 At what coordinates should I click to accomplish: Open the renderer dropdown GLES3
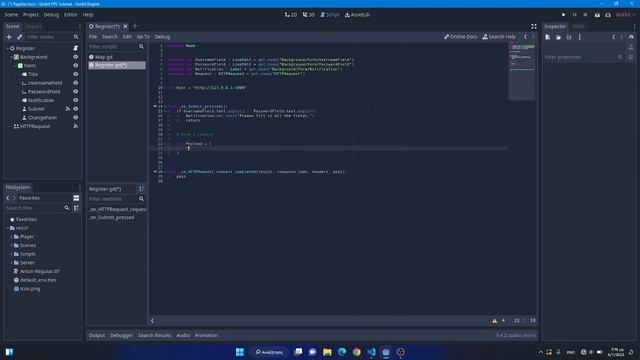(x=625, y=15)
